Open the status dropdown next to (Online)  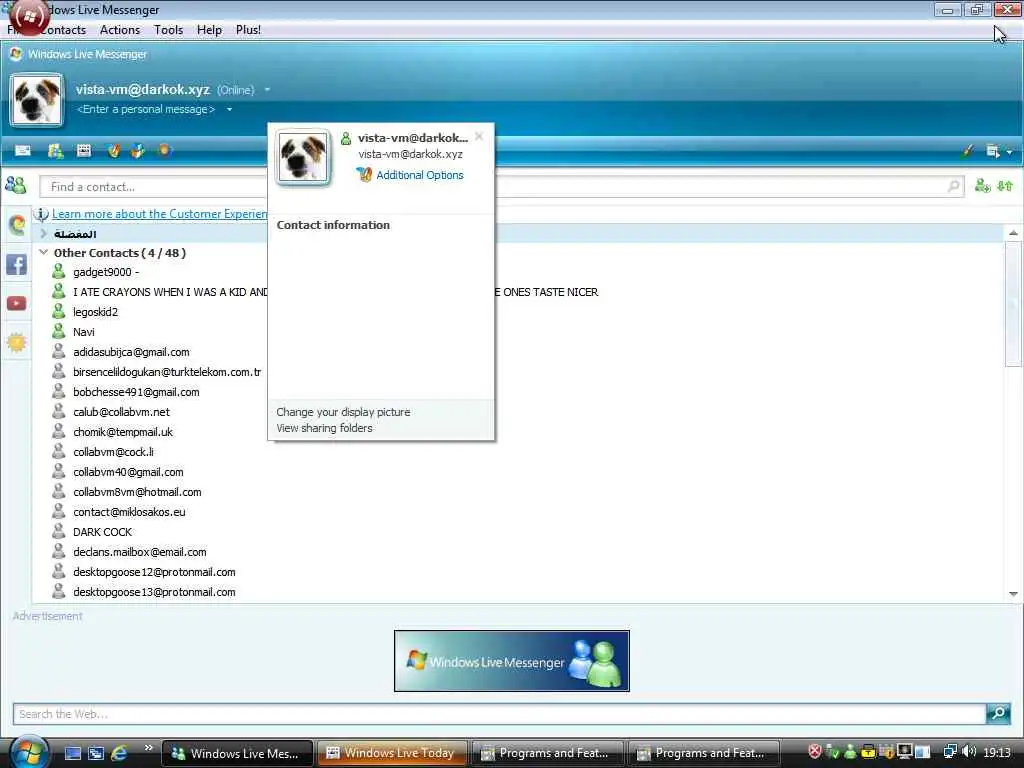coord(267,89)
